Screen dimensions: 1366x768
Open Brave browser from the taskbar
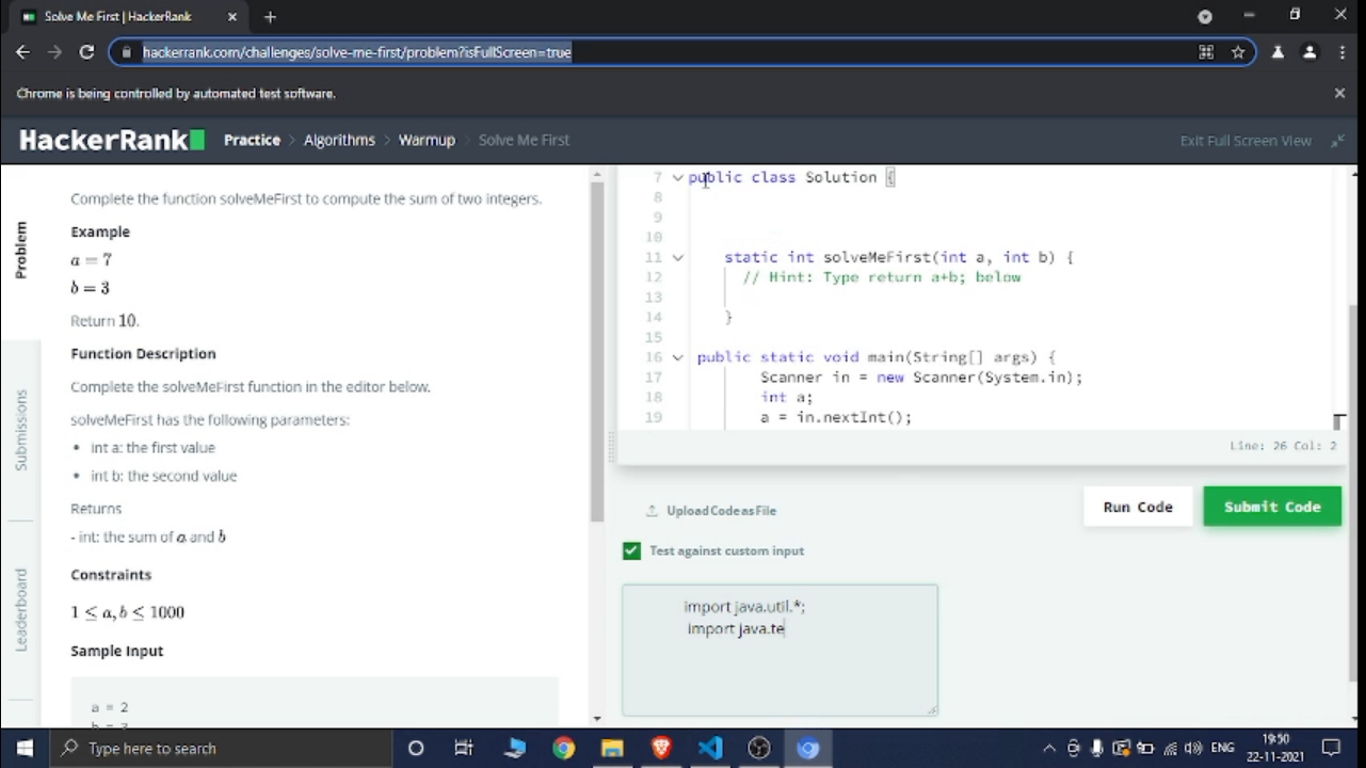pos(661,748)
